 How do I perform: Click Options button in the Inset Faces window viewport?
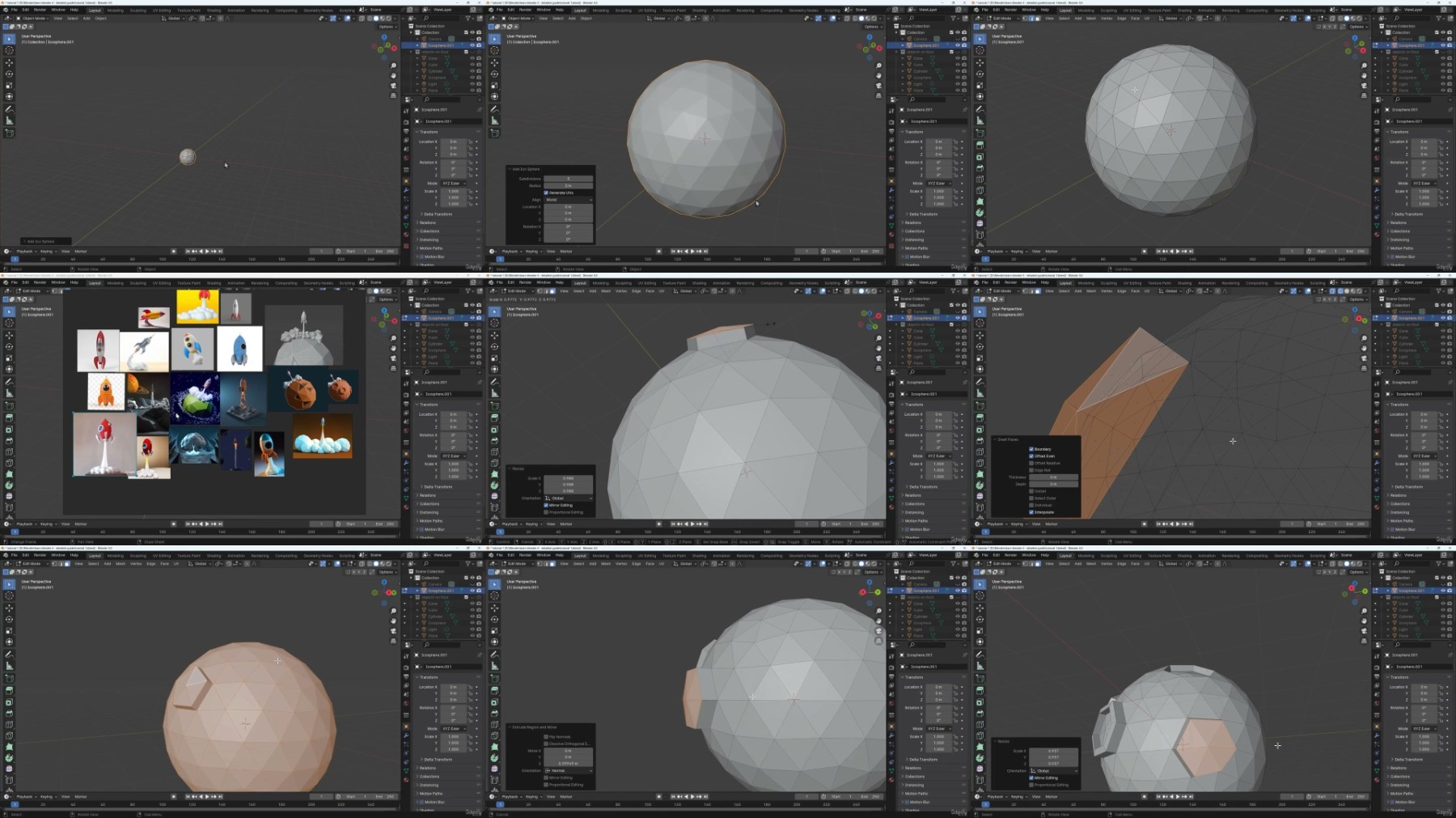coord(1358,299)
